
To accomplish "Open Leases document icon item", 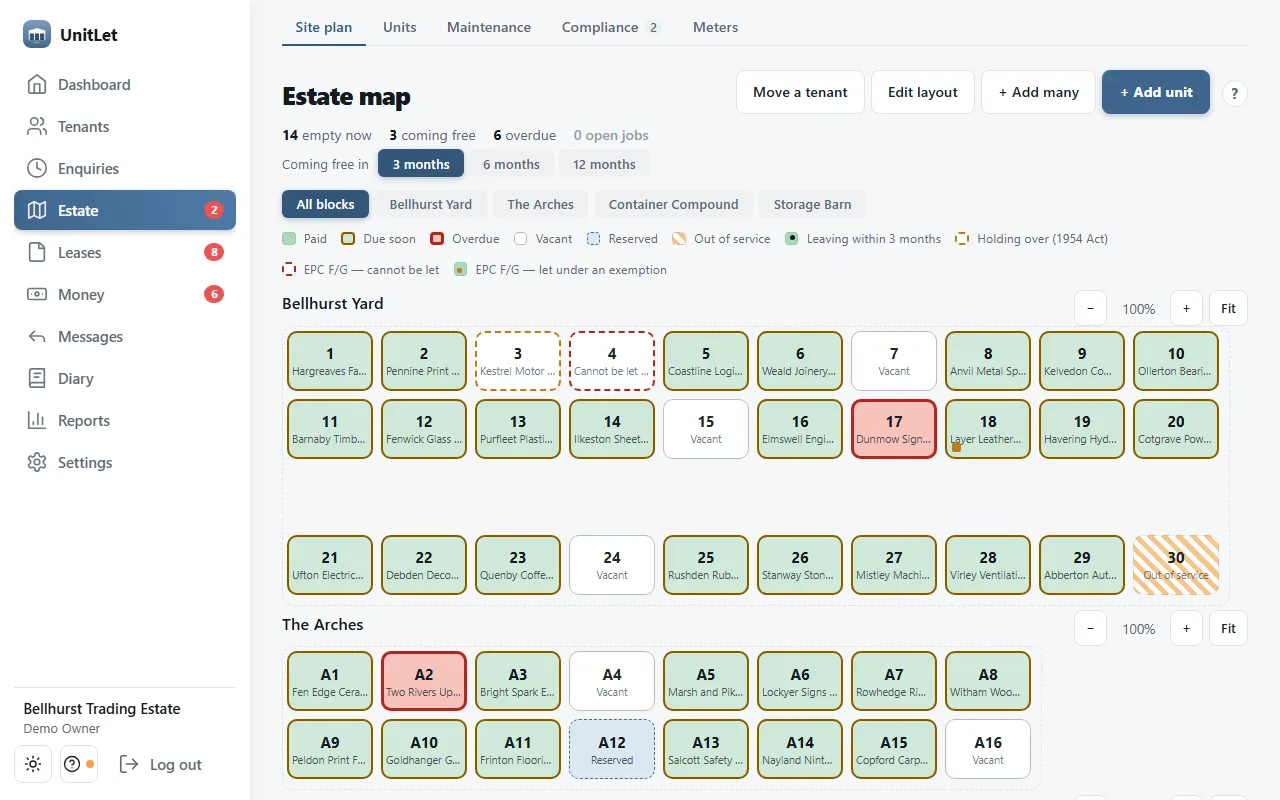I will (x=125, y=253).
